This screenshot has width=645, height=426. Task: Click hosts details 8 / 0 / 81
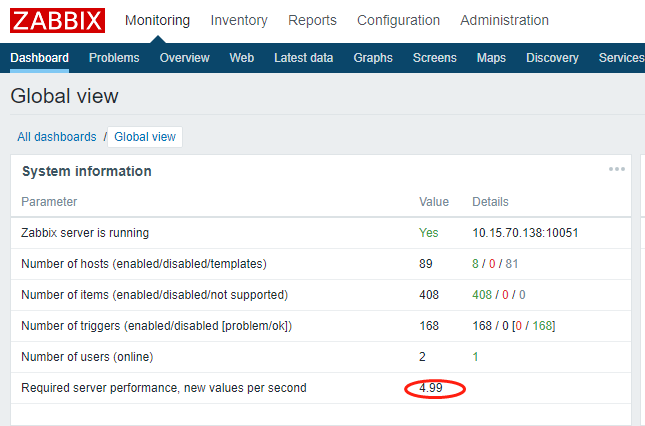pos(495,264)
